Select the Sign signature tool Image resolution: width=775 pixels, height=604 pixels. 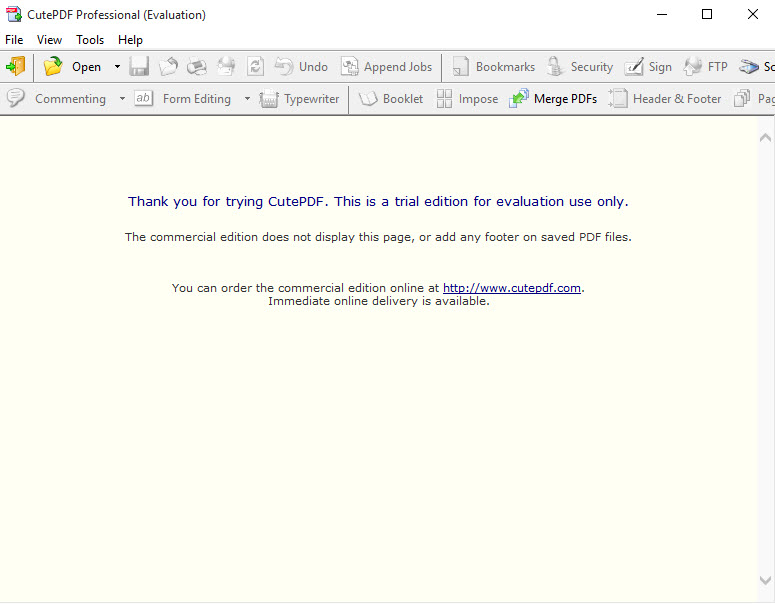[647, 66]
